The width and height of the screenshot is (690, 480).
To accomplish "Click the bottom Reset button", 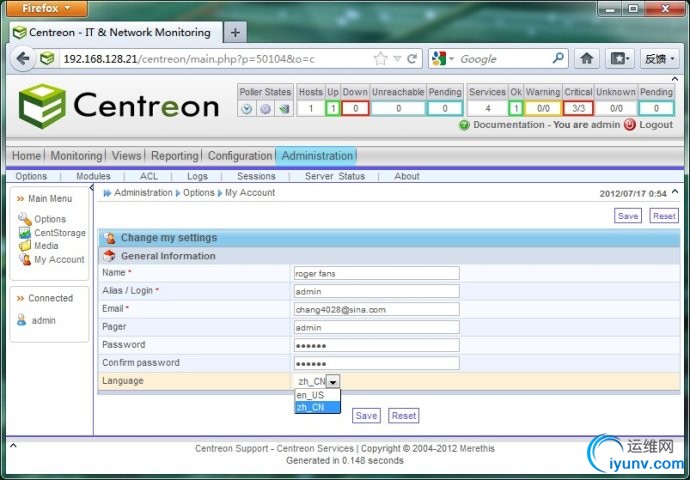I will click(x=404, y=416).
